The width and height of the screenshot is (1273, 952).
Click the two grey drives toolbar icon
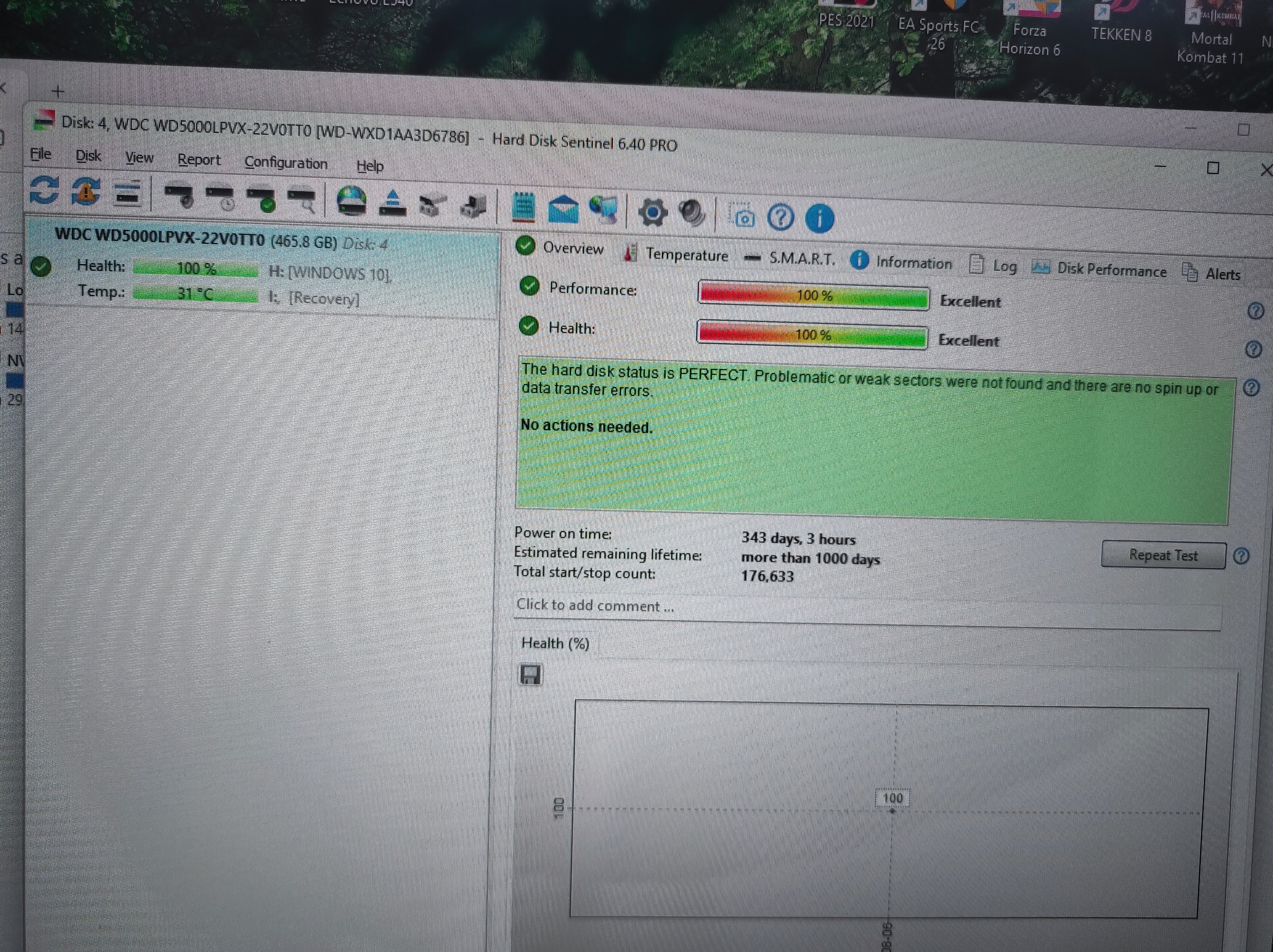pyautogui.click(x=433, y=206)
